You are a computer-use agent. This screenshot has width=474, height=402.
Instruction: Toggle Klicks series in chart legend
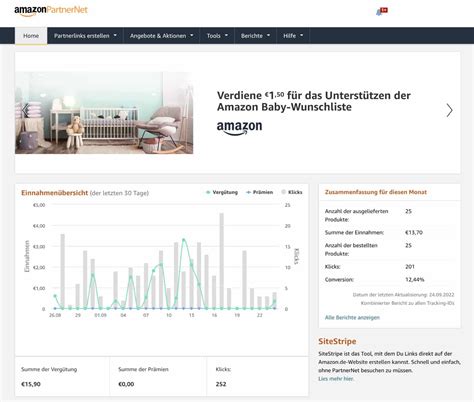[292, 192]
